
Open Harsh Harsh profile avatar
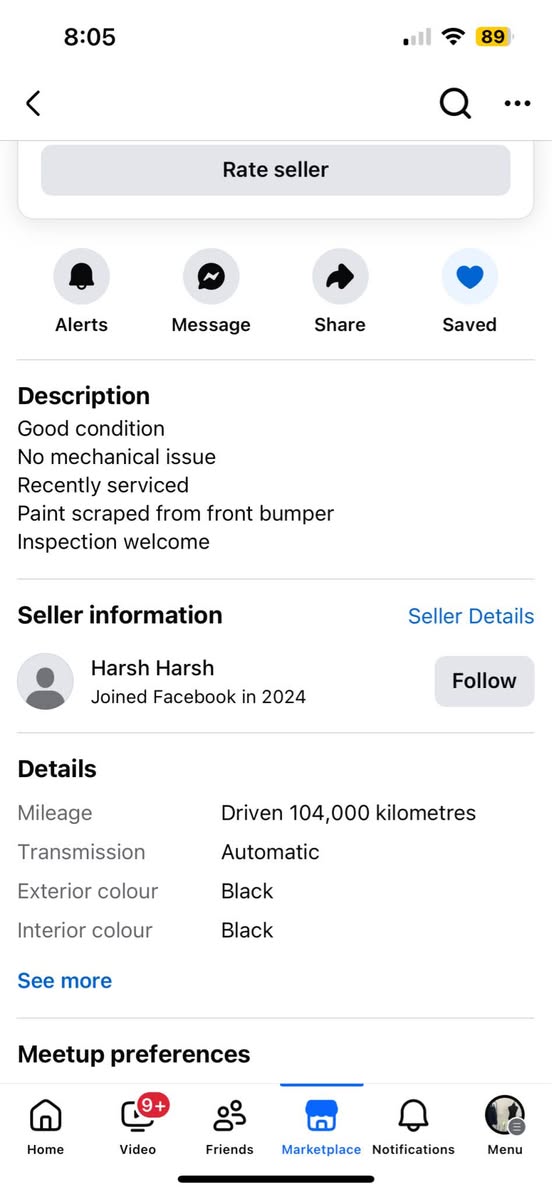(46, 681)
